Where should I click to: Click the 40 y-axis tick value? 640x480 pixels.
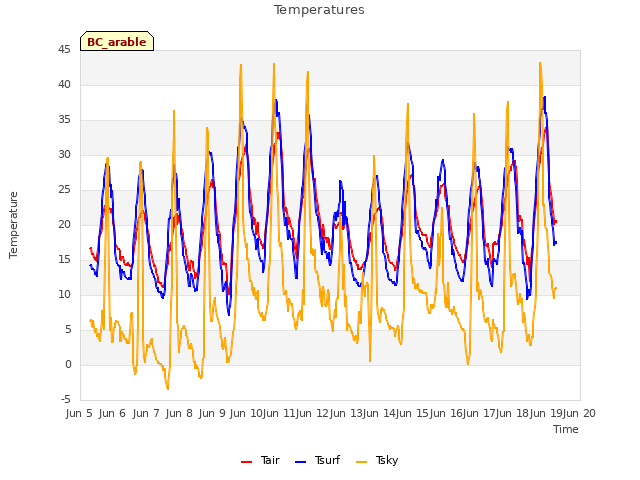click(64, 84)
